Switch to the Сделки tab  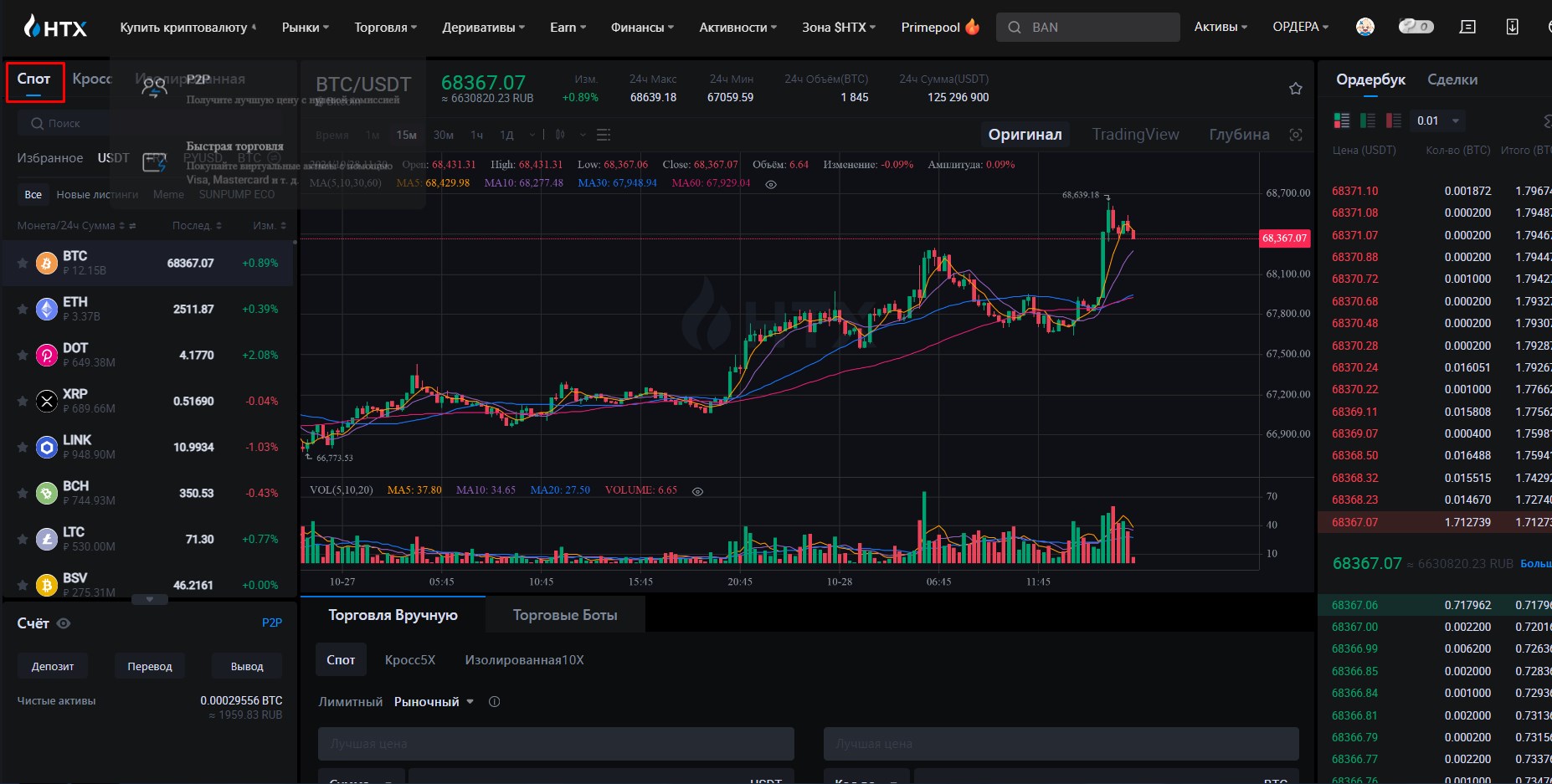pyautogui.click(x=1452, y=79)
